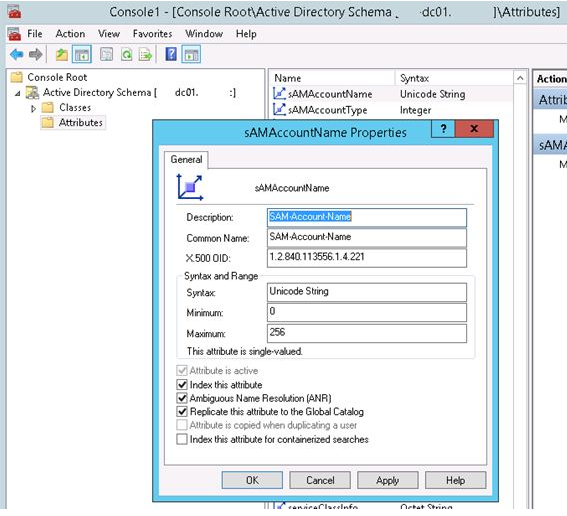Image resolution: width=567 pixels, height=516 pixels.
Task: Click the Properties toolbar icon
Action: (x=106, y=55)
